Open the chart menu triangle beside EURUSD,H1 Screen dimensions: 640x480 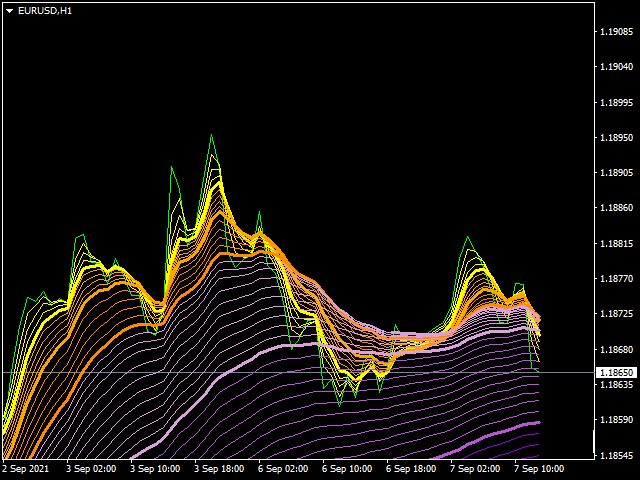point(10,11)
